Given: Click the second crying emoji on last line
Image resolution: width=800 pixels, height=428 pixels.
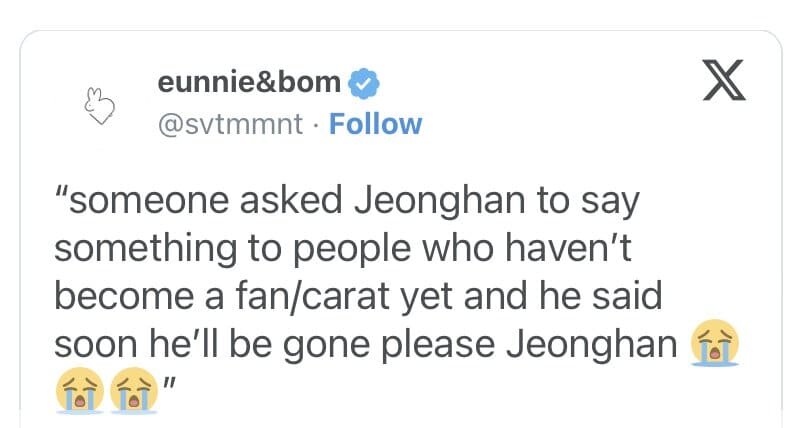Looking at the screenshot, I should point(135,391).
